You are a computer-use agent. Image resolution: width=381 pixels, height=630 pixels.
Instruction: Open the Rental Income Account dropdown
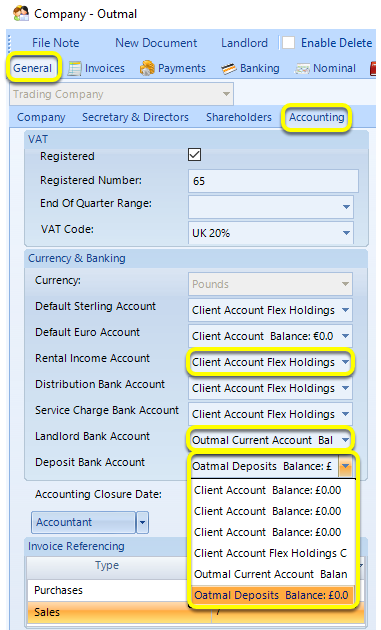(x=345, y=362)
